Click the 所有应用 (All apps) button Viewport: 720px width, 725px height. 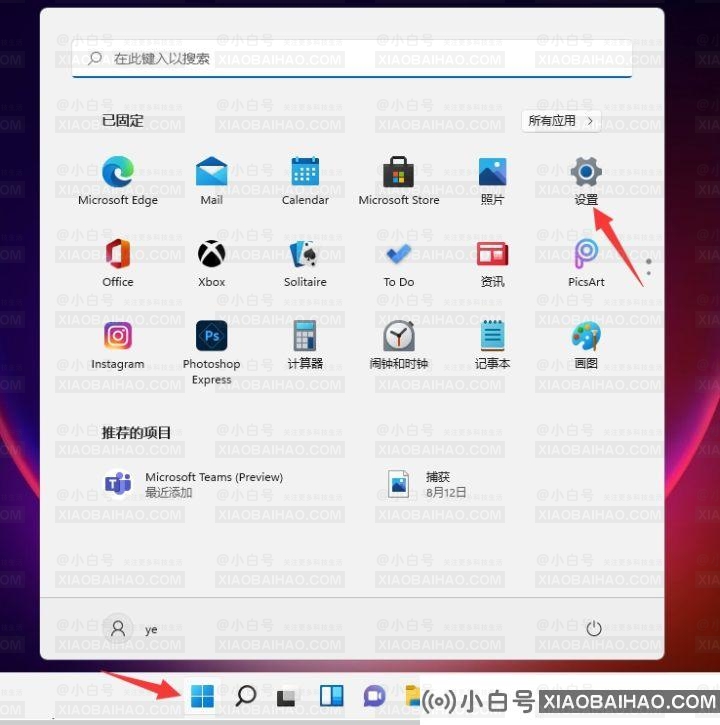pyautogui.click(x=561, y=121)
